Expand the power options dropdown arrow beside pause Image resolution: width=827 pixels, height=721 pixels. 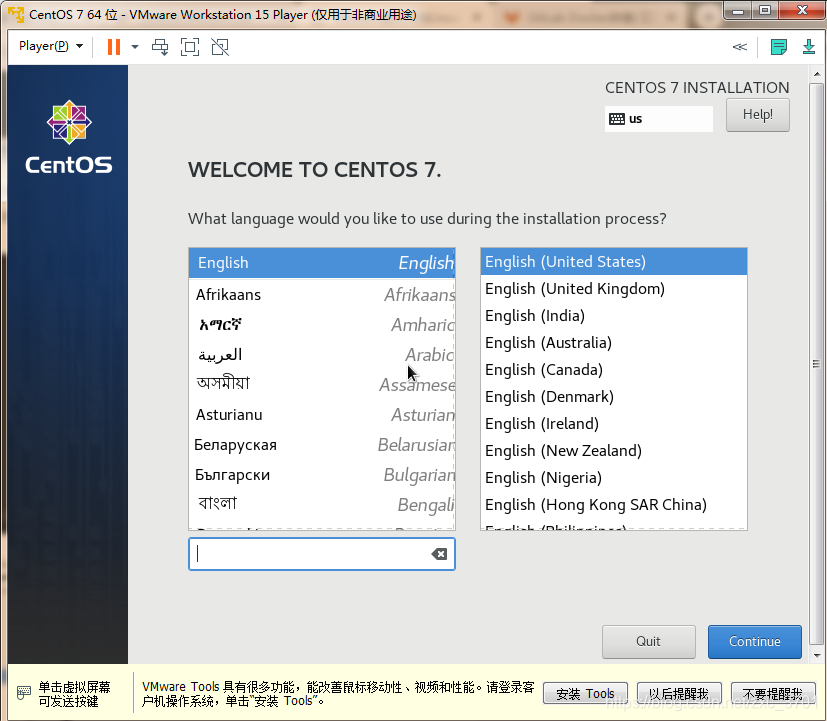tap(135, 47)
